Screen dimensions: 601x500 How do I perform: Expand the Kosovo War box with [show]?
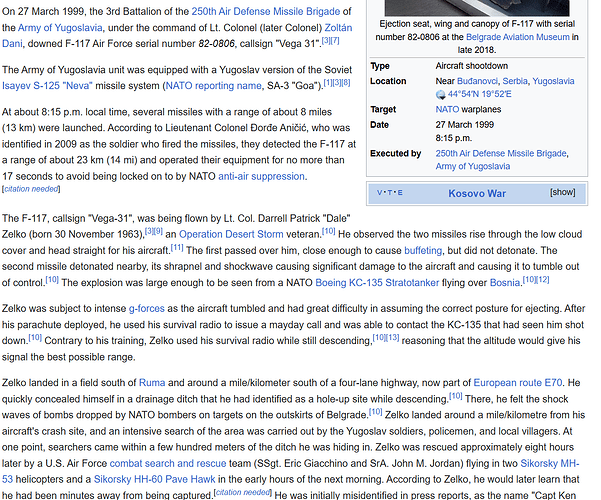562,192
